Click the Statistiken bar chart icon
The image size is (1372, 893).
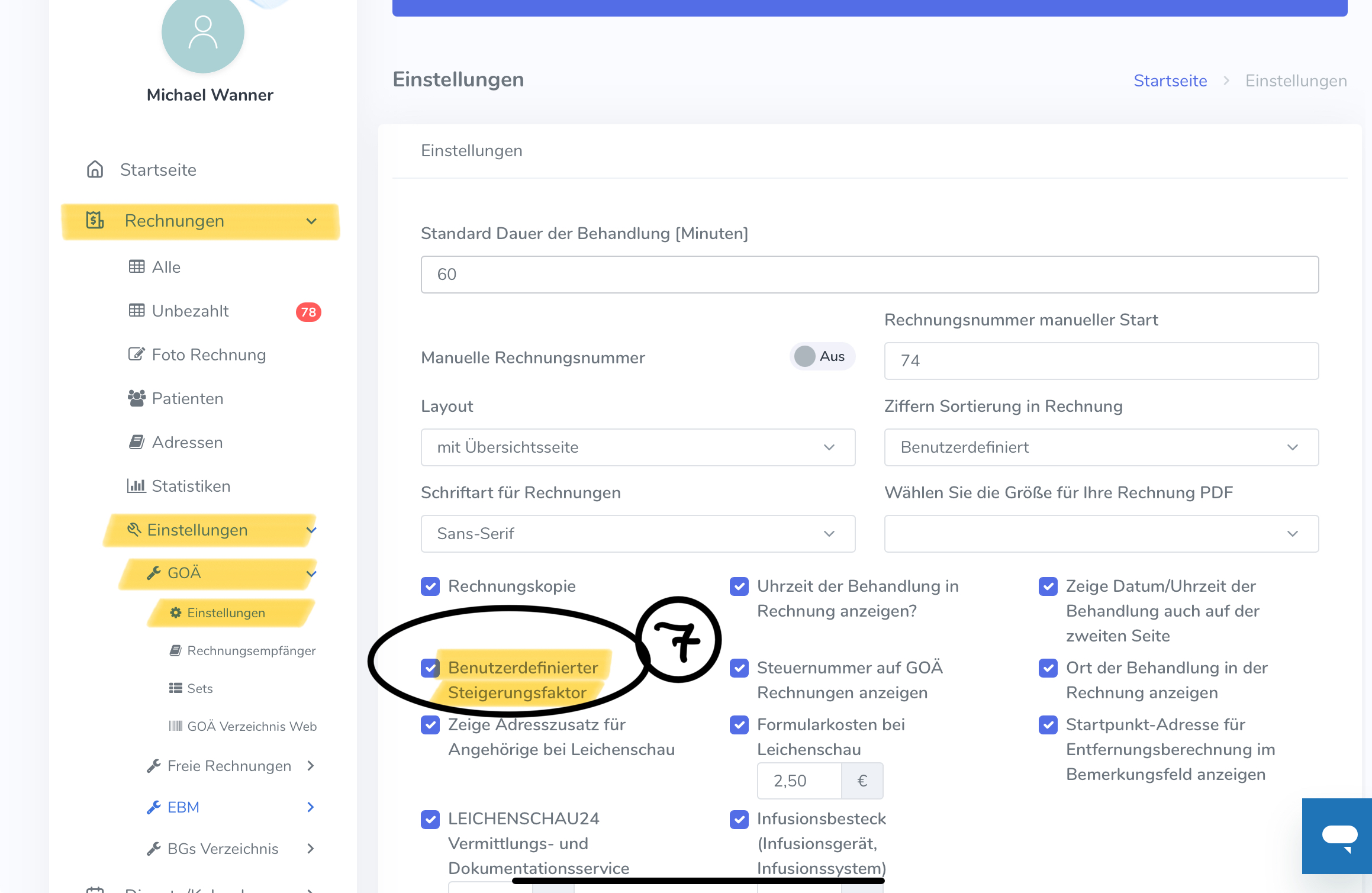pos(137,486)
